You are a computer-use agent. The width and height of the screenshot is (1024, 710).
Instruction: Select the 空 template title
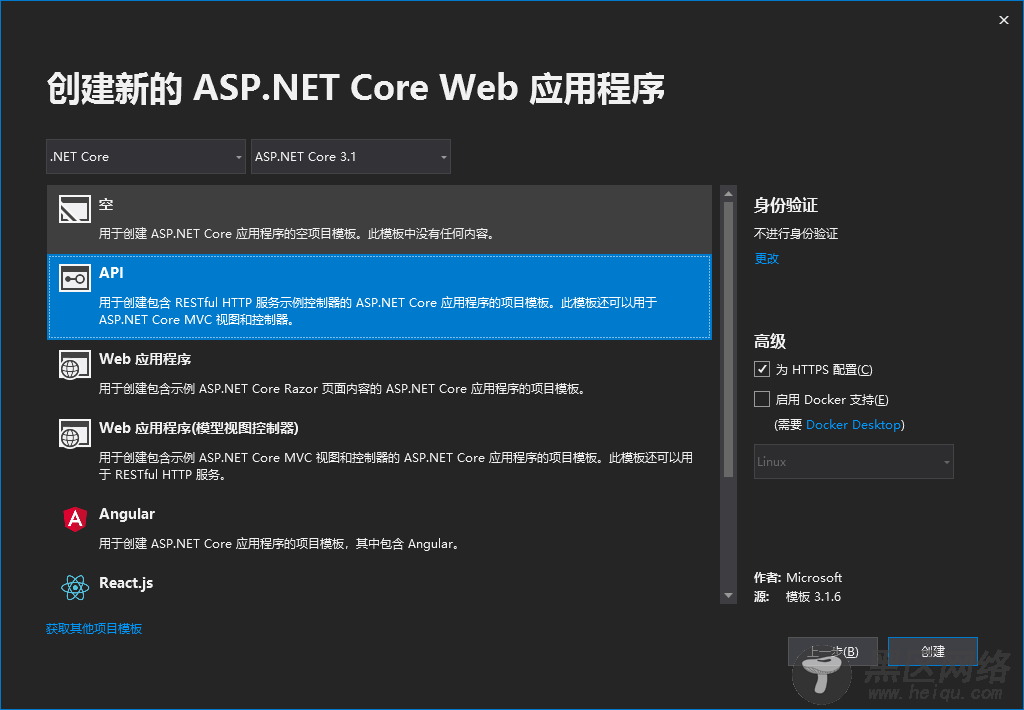[x=106, y=204]
